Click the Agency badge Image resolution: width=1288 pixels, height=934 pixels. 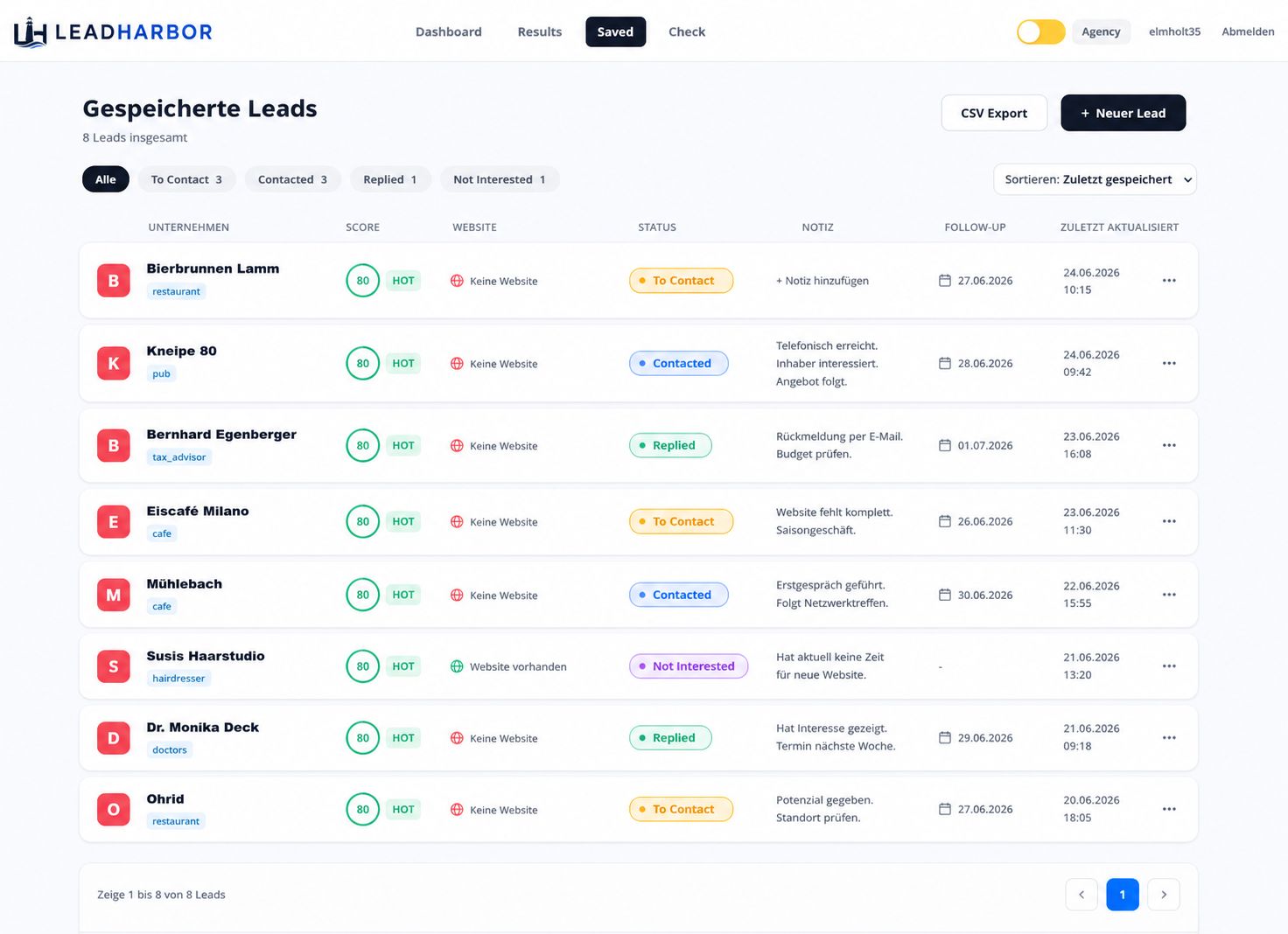(x=1101, y=31)
